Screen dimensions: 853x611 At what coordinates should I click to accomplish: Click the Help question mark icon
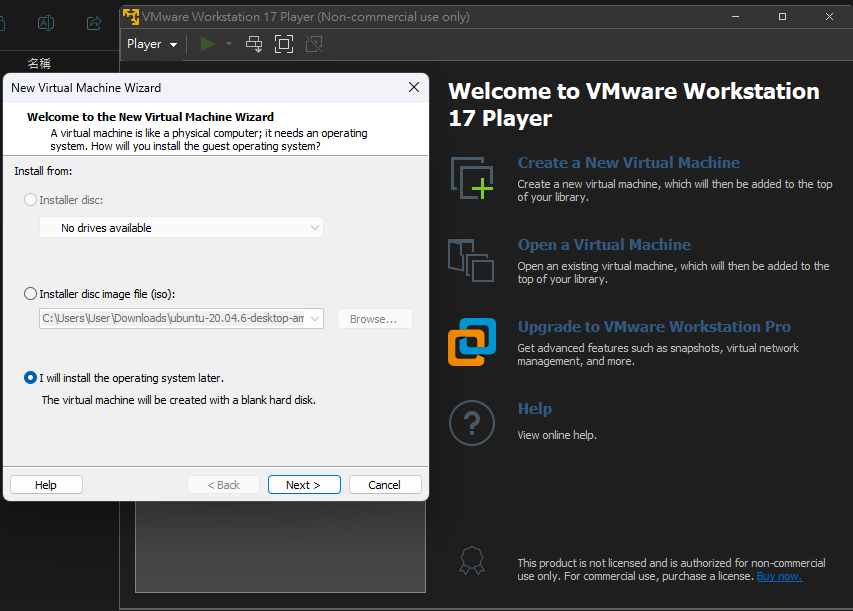coord(472,423)
